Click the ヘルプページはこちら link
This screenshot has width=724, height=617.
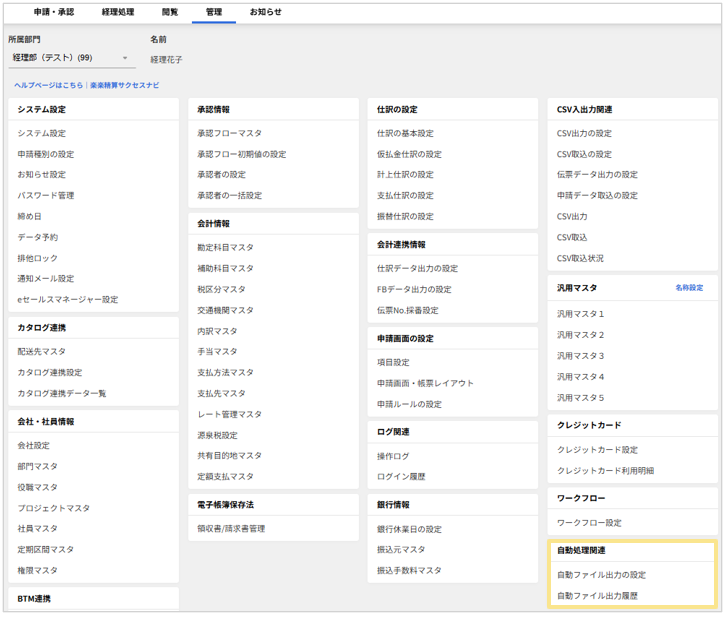[x=48, y=85]
